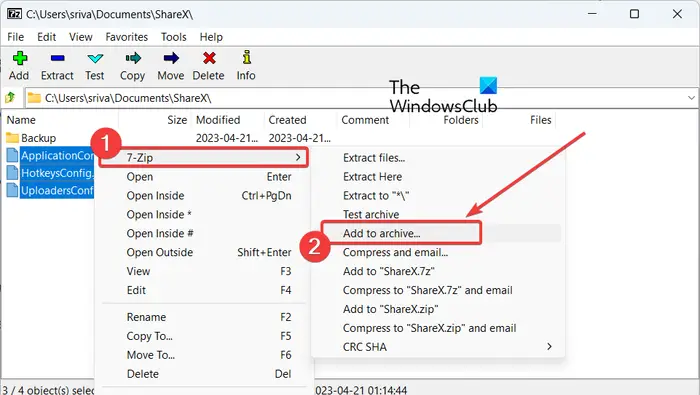
Task: Choose Add to "ShareX.zip" entry
Action: (390, 309)
